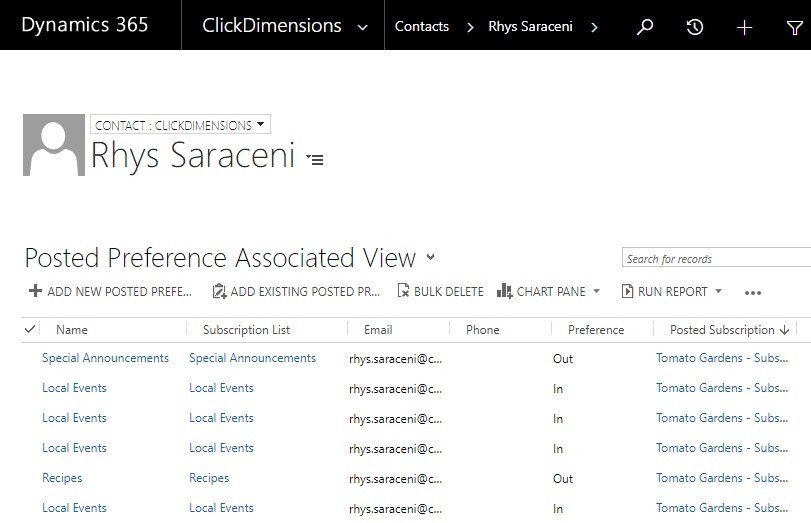Viewport: 811px width, 523px height.
Task: Click the plus quick create icon
Action: [x=744, y=27]
